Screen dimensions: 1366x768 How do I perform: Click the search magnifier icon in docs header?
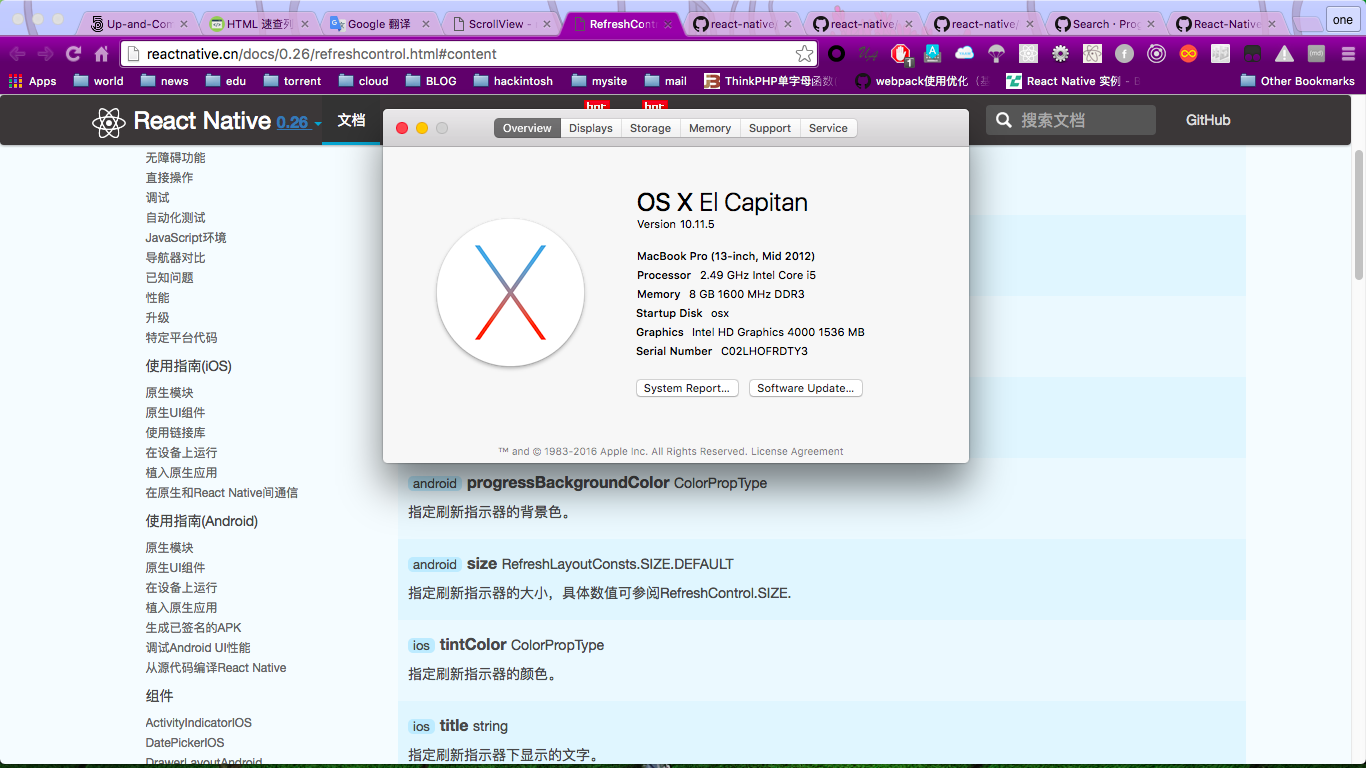tap(1003, 120)
